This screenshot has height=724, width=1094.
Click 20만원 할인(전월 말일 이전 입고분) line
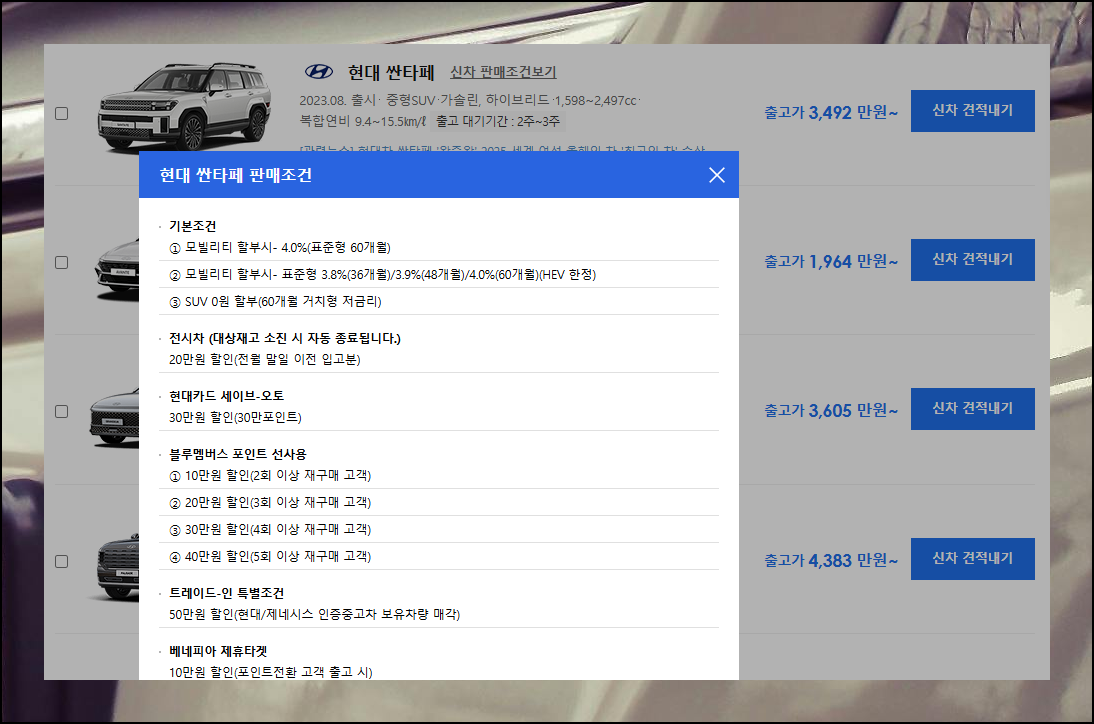(264, 359)
